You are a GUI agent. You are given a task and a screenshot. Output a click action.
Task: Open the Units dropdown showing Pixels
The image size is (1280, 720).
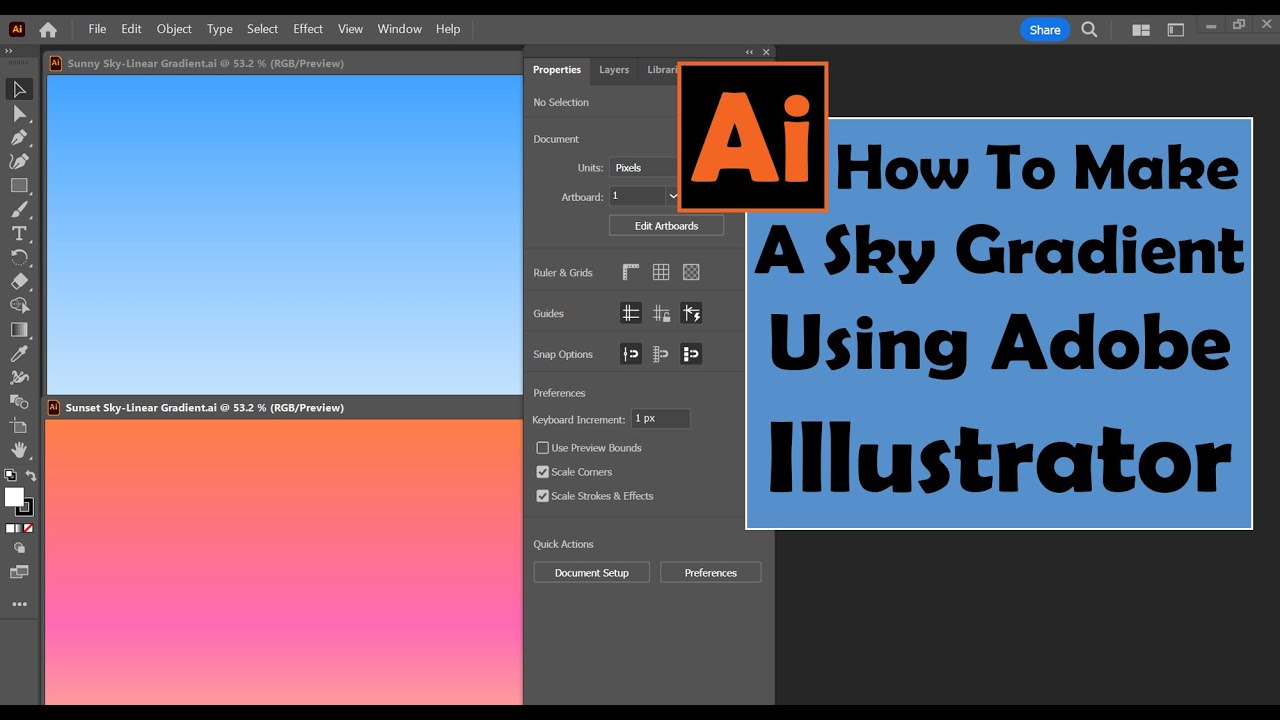644,168
